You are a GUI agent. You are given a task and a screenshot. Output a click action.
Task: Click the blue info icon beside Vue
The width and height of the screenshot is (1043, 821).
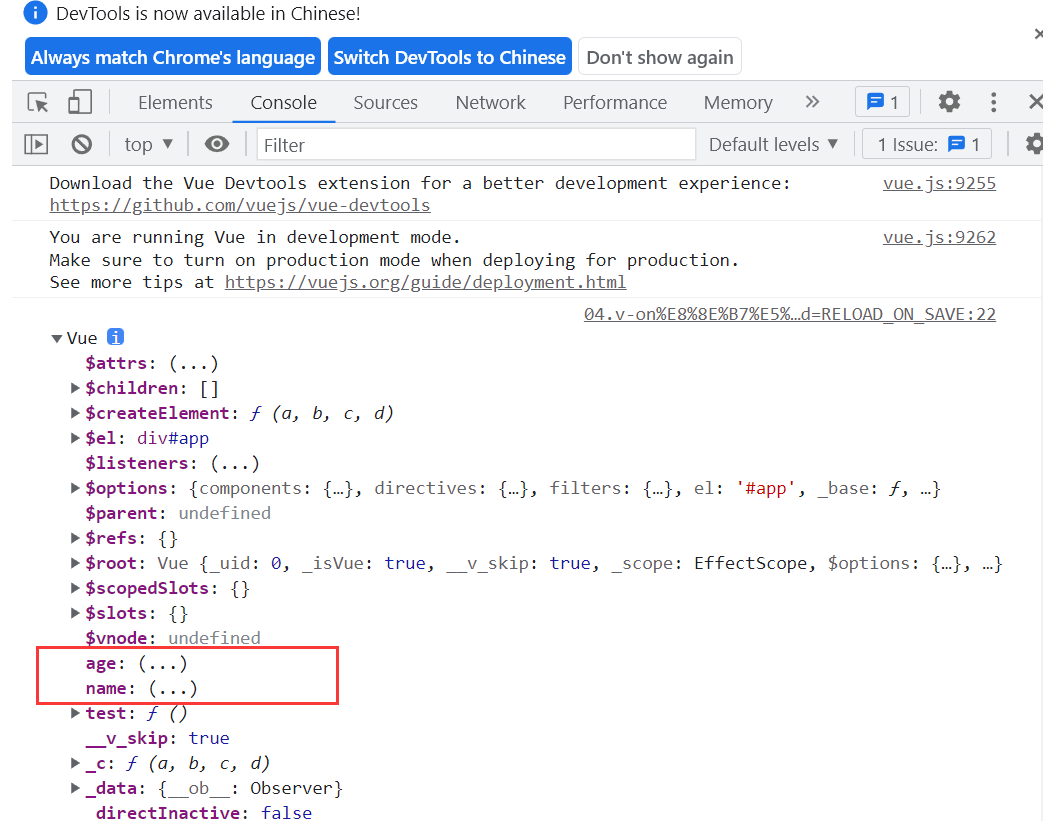pyautogui.click(x=115, y=338)
